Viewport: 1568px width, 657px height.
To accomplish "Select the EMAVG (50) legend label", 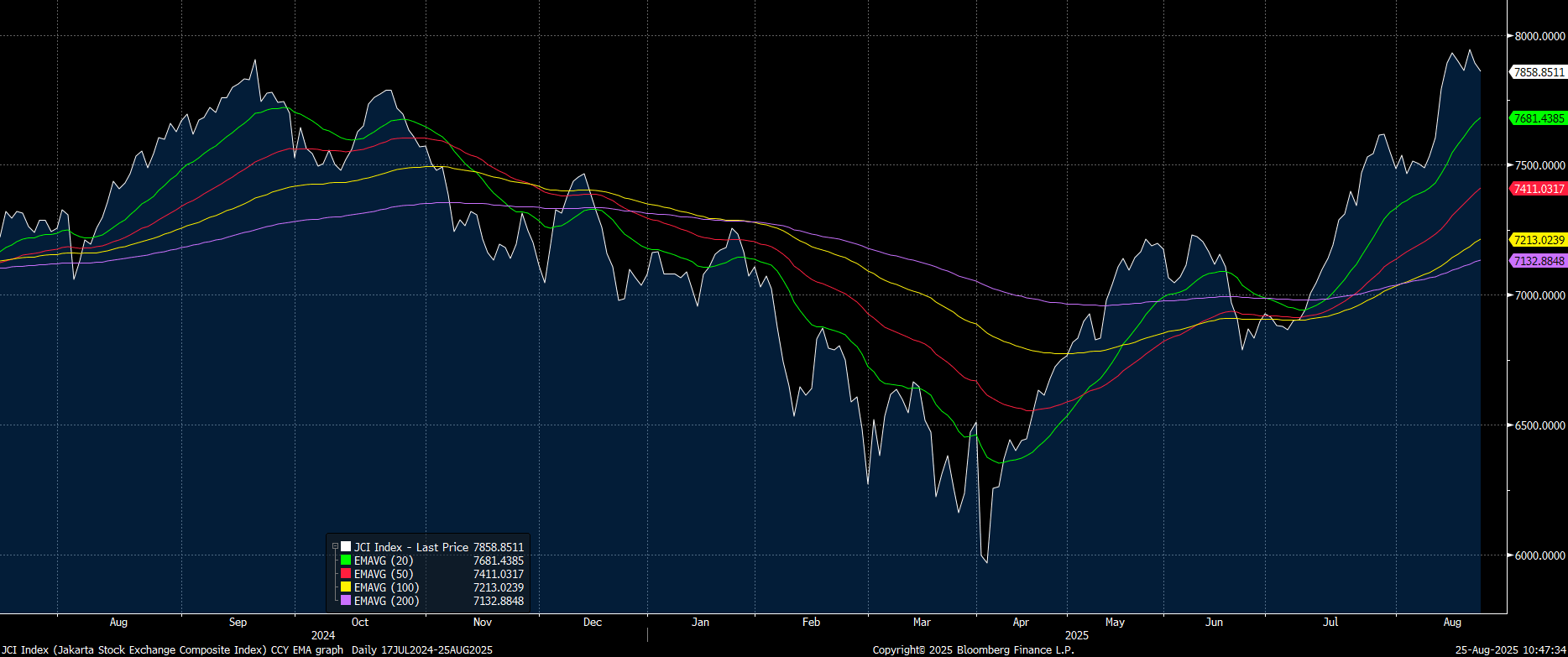I will click(383, 574).
